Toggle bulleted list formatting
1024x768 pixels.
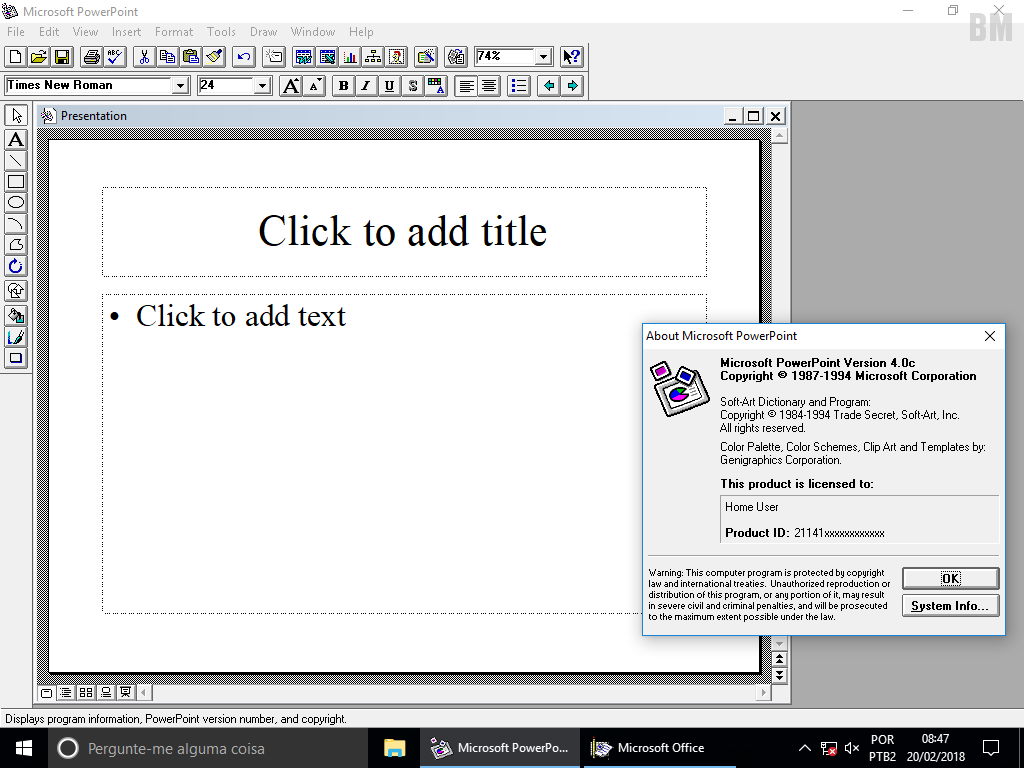coord(518,85)
